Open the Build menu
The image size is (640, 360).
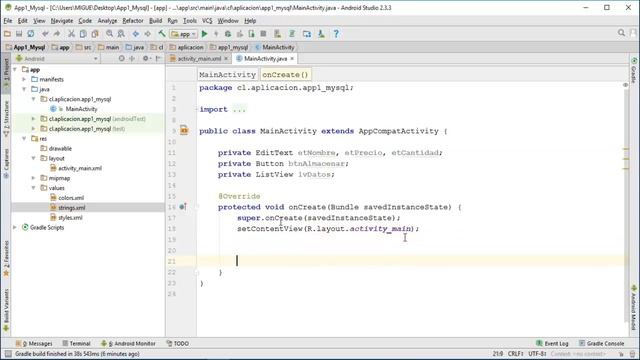[155, 21]
